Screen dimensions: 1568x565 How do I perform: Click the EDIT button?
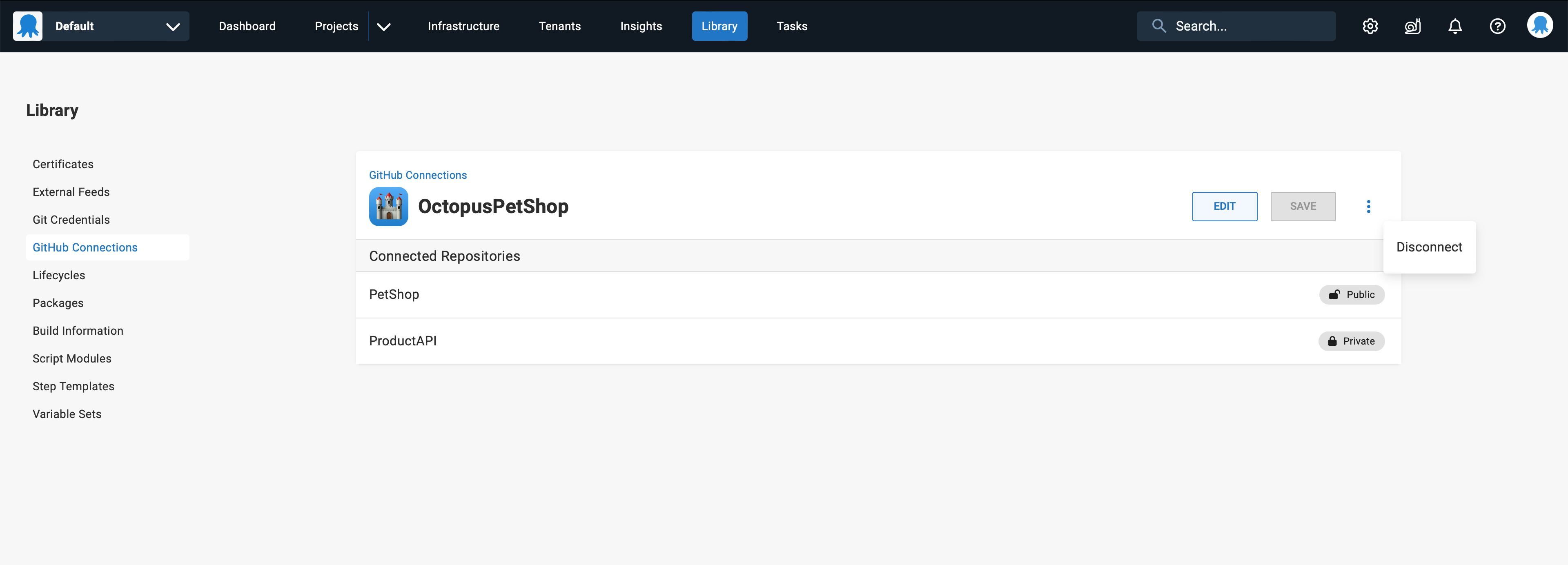[x=1224, y=207]
